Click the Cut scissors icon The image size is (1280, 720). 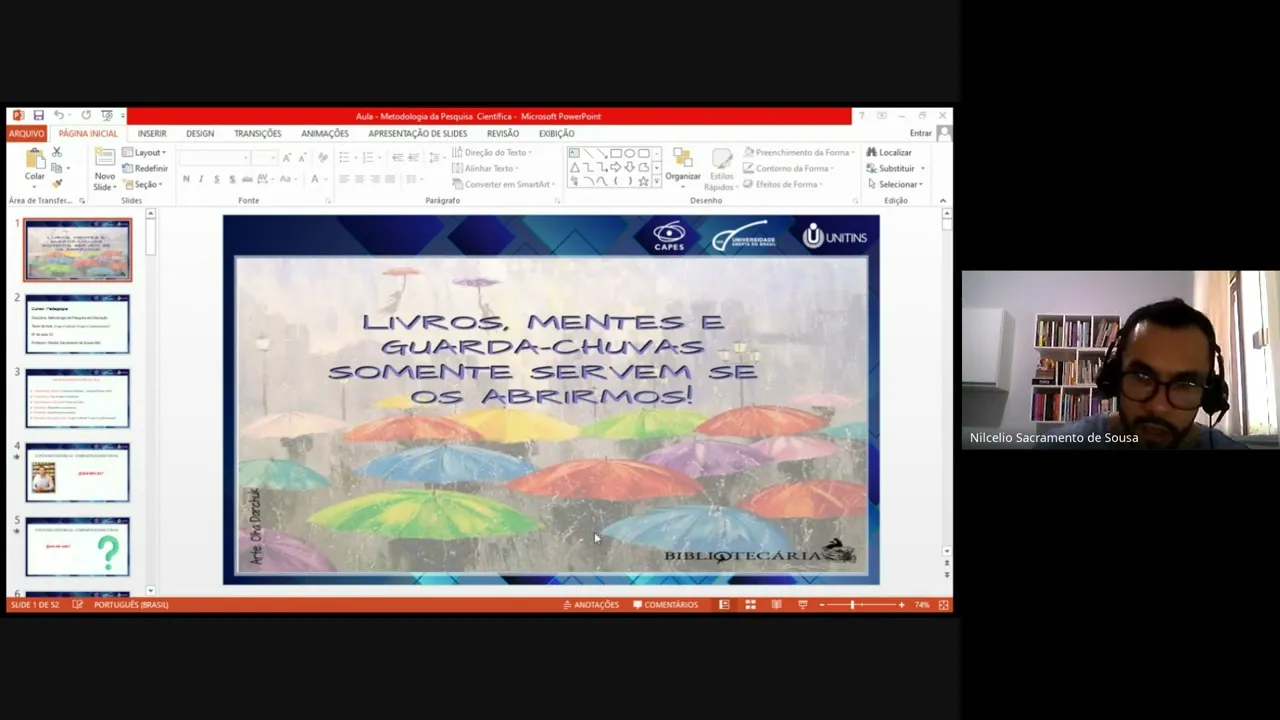tap(57, 152)
